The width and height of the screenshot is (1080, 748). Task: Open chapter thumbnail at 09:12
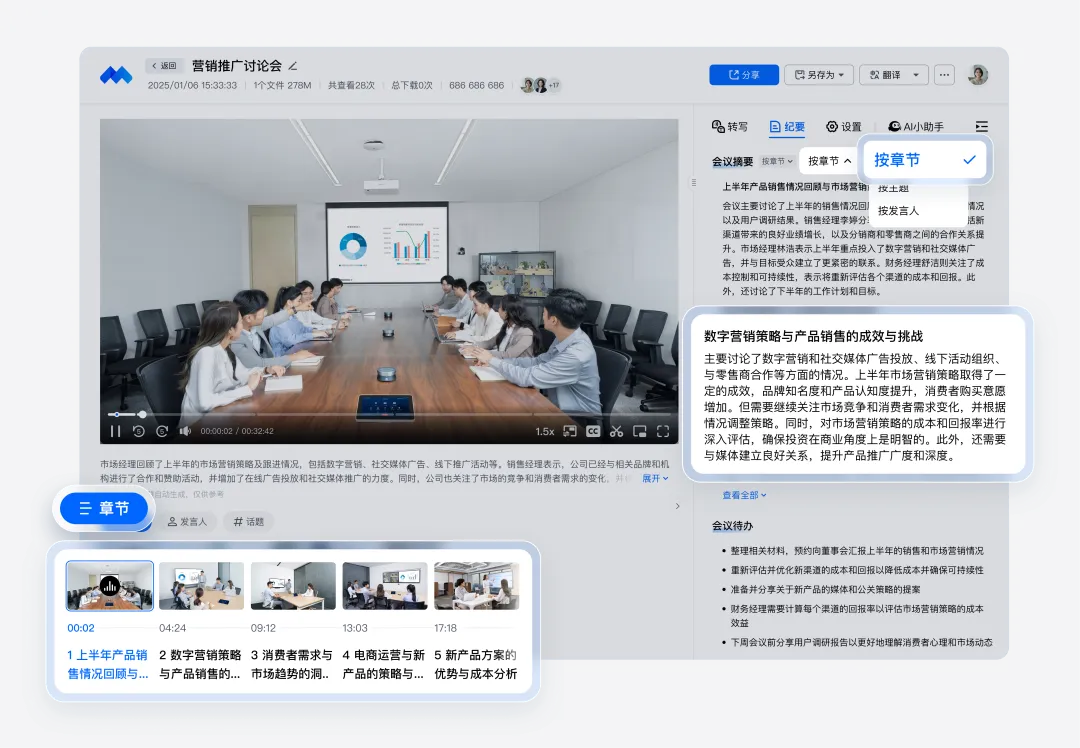click(293, 586)
